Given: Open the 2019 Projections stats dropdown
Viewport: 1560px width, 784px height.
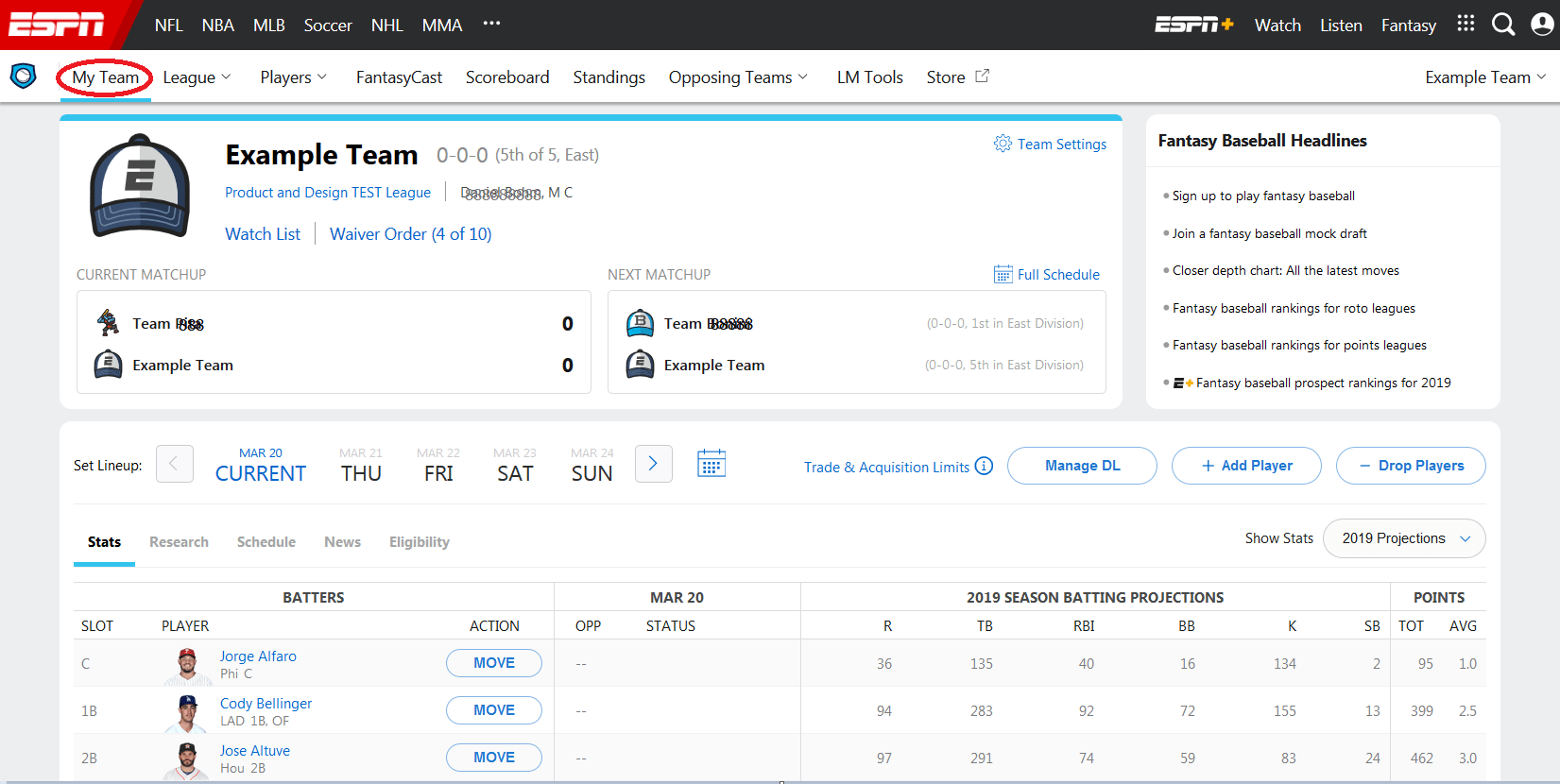Looking at the screenshot, I should point(1405,538).
